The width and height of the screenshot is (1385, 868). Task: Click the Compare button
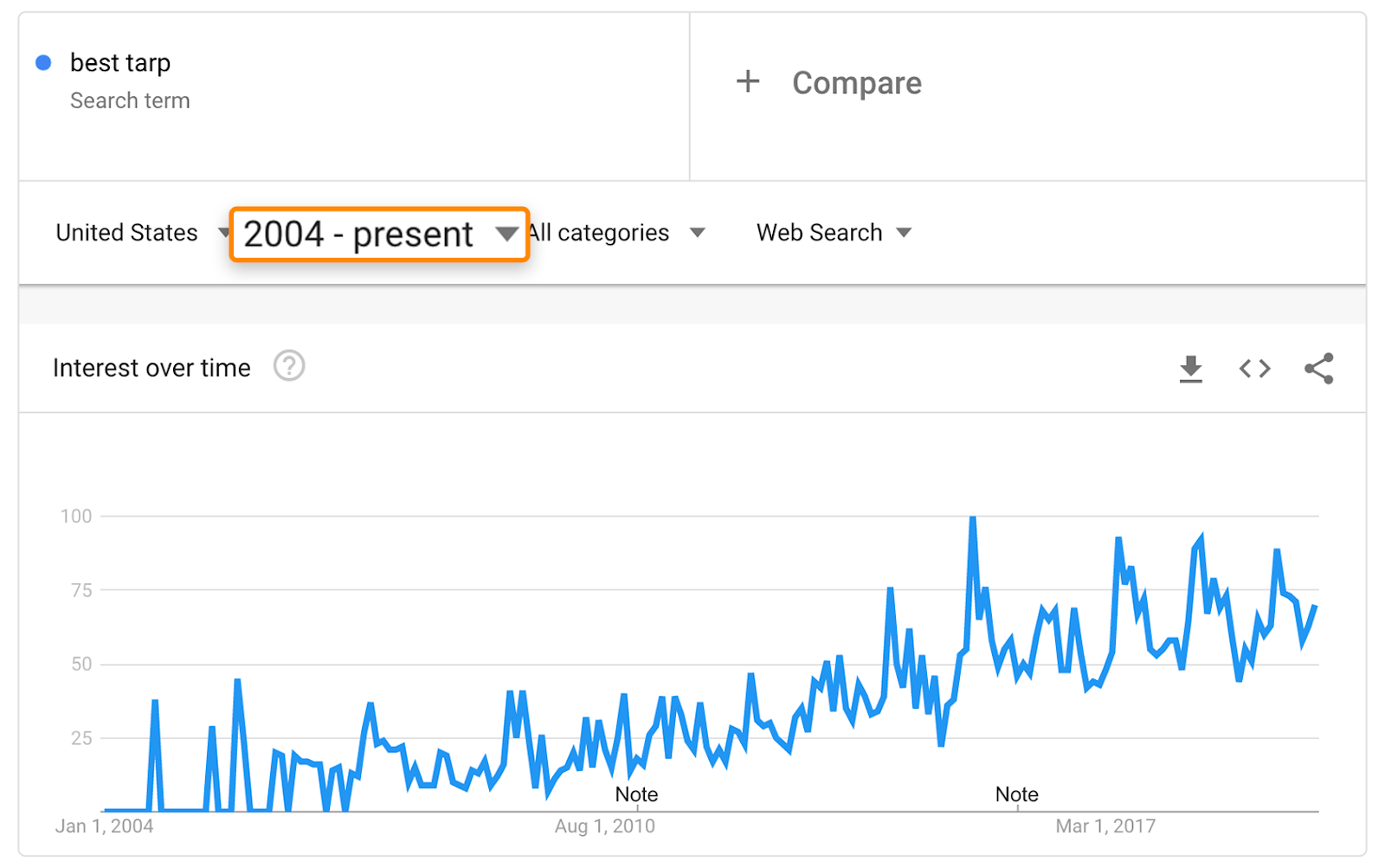pyautogui.click(x=856, y=83)
